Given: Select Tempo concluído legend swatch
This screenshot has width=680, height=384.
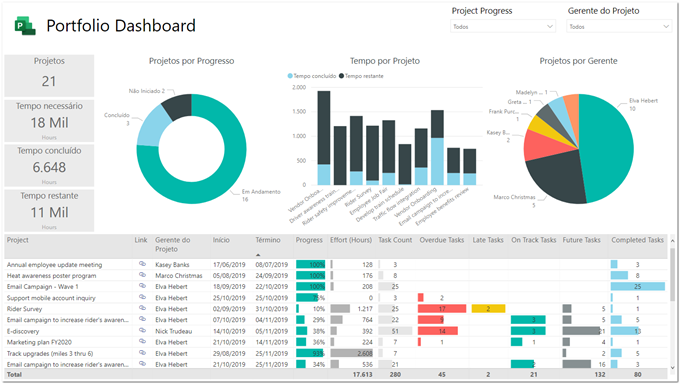Looking at the screenshot, I should pyautogui.click(x=290, y=76).
